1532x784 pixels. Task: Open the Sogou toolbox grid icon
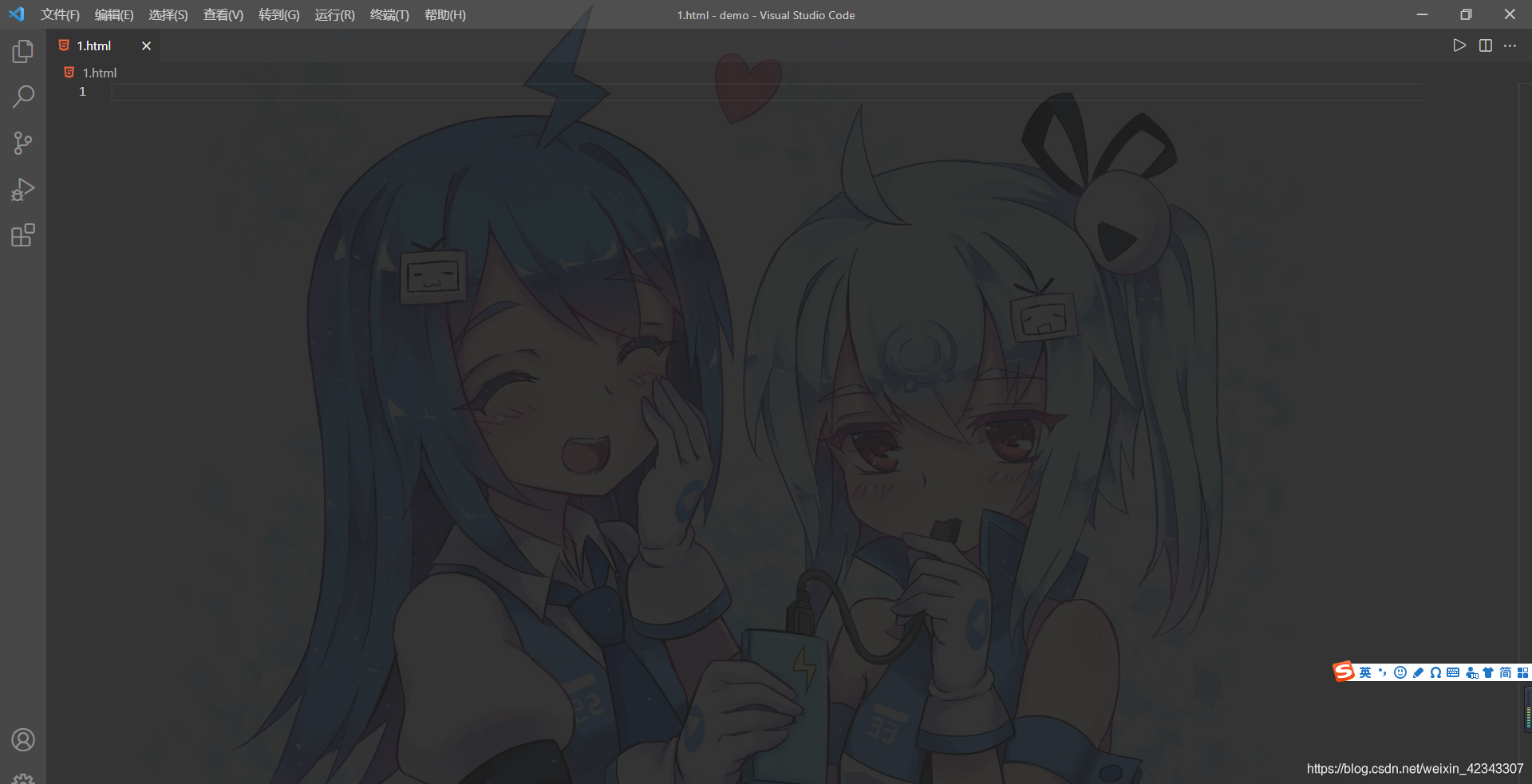tap(1523, 672)
